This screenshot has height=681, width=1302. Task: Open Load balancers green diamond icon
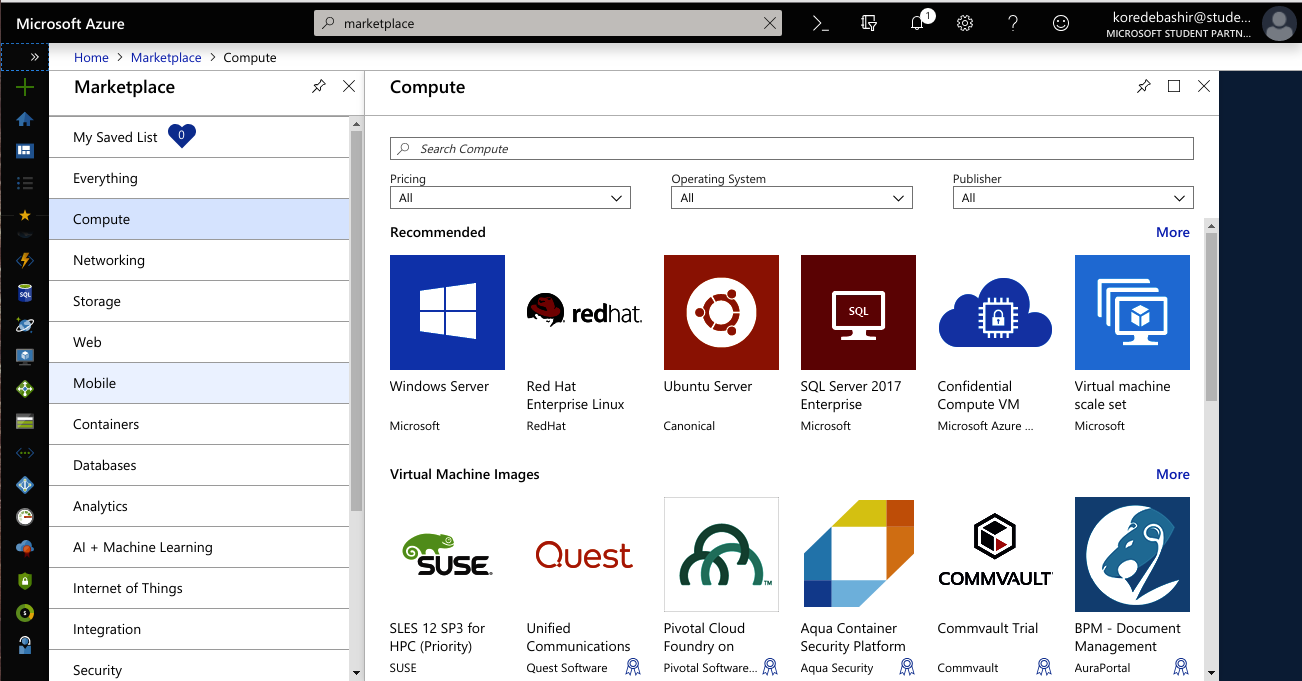point(25,389)
